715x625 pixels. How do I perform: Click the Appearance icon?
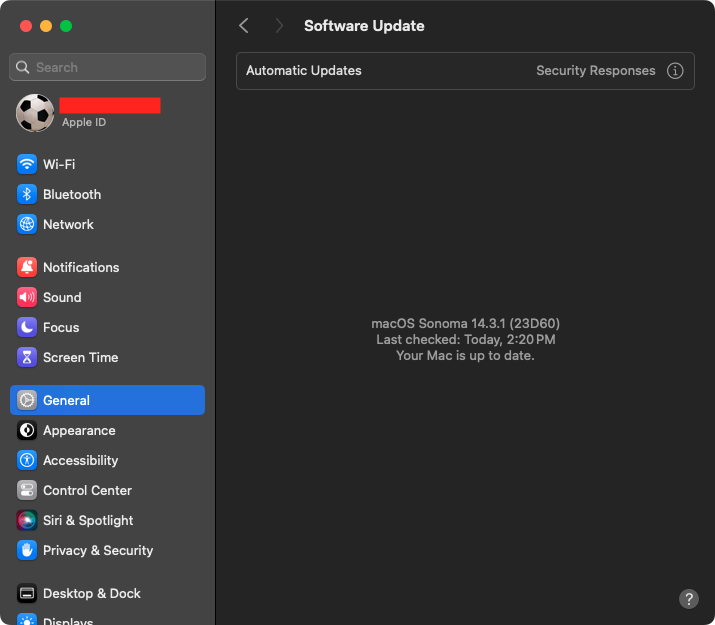pyautogui.click(x=27, y=430)
